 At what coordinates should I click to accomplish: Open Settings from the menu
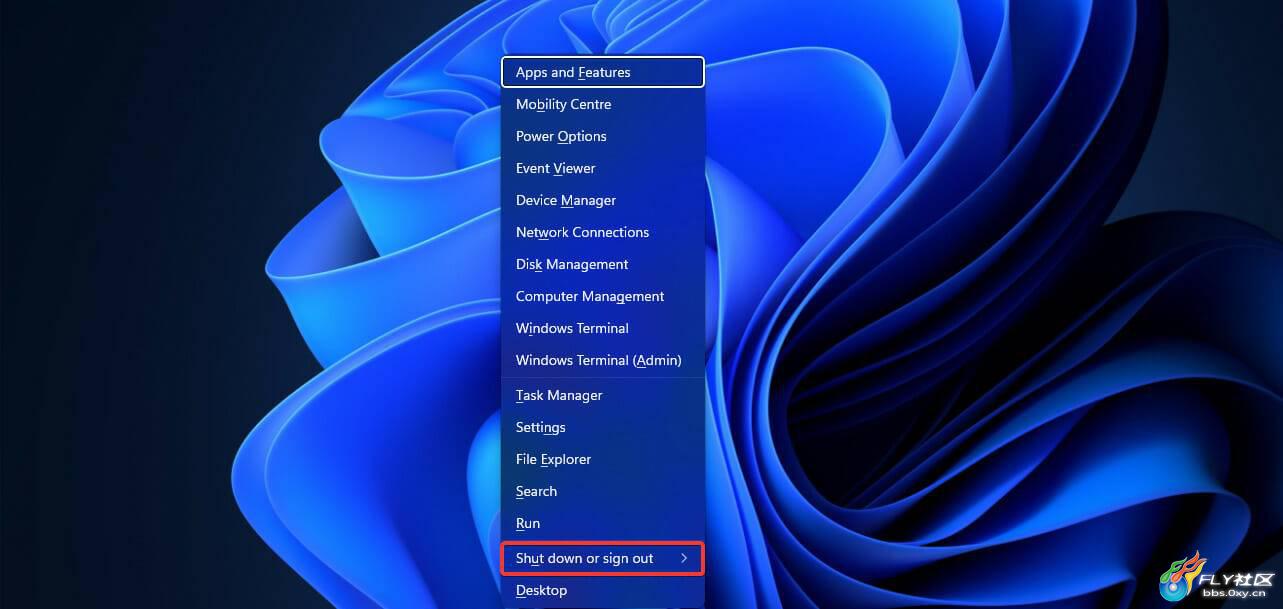(603, 427)
